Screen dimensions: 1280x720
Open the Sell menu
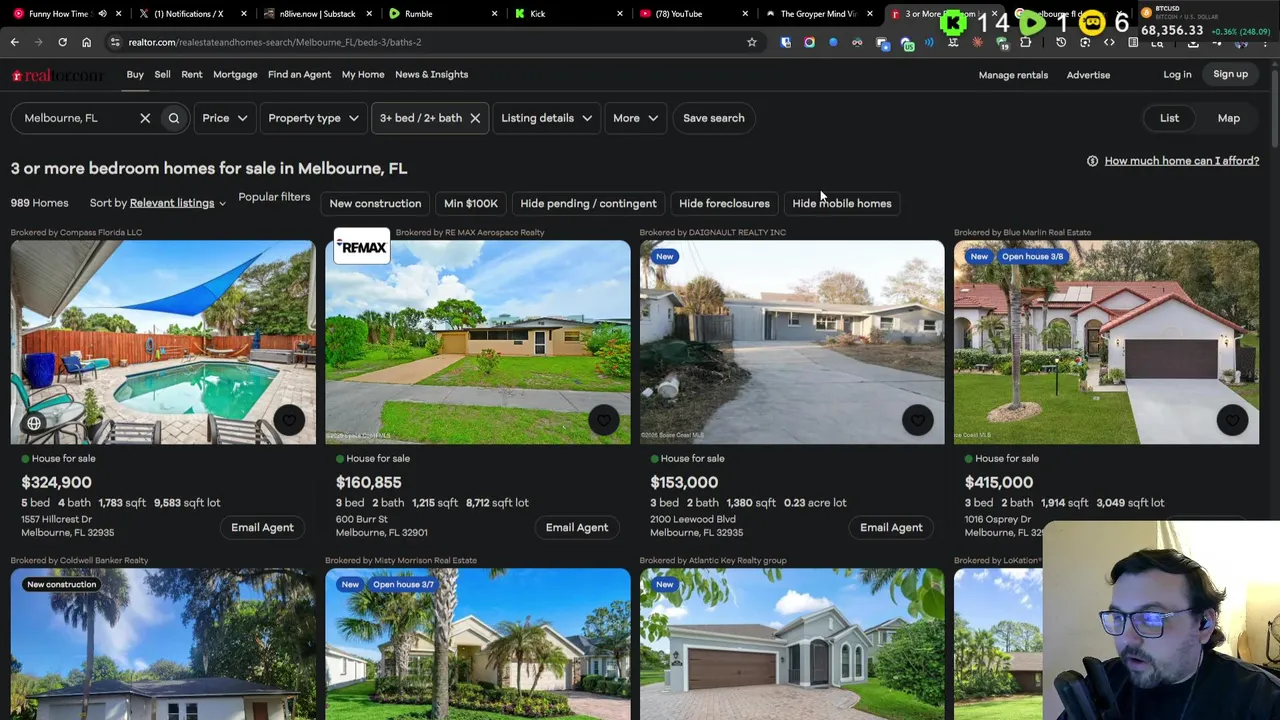click(162, 74)
